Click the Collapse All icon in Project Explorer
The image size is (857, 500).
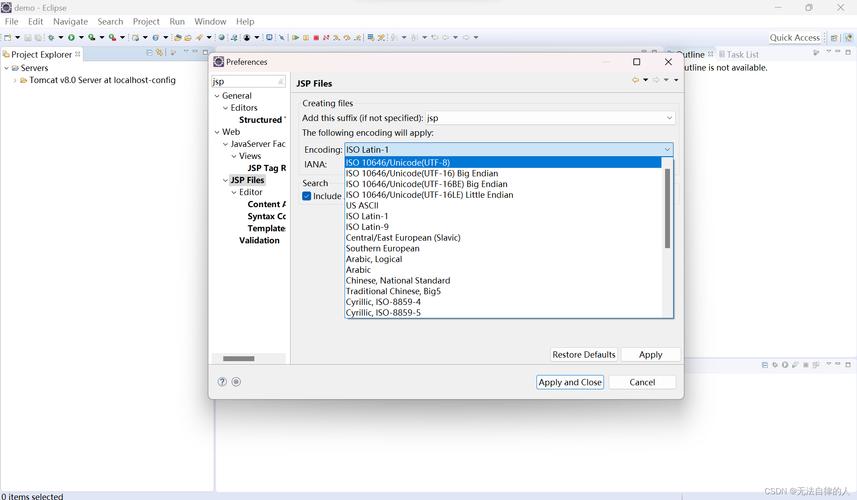pyautogui.click(x=150, y=53)
